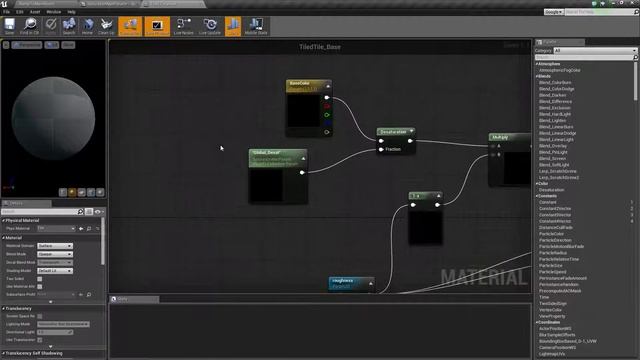Select Blend_Overlay in the Palette
Viewport: 640px width, 360px height.
click(x=553, y=146)
